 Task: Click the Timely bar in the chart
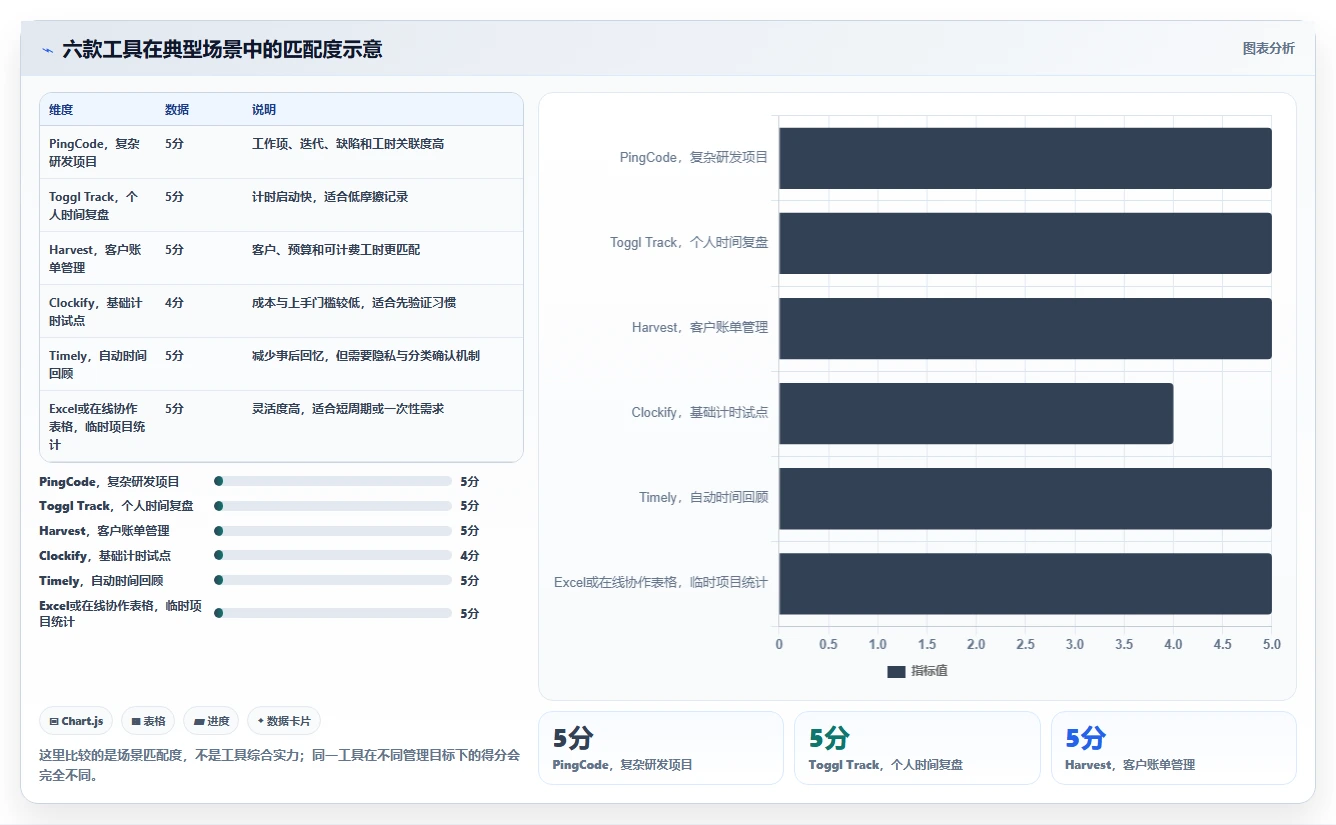[x=1025, y=498]
